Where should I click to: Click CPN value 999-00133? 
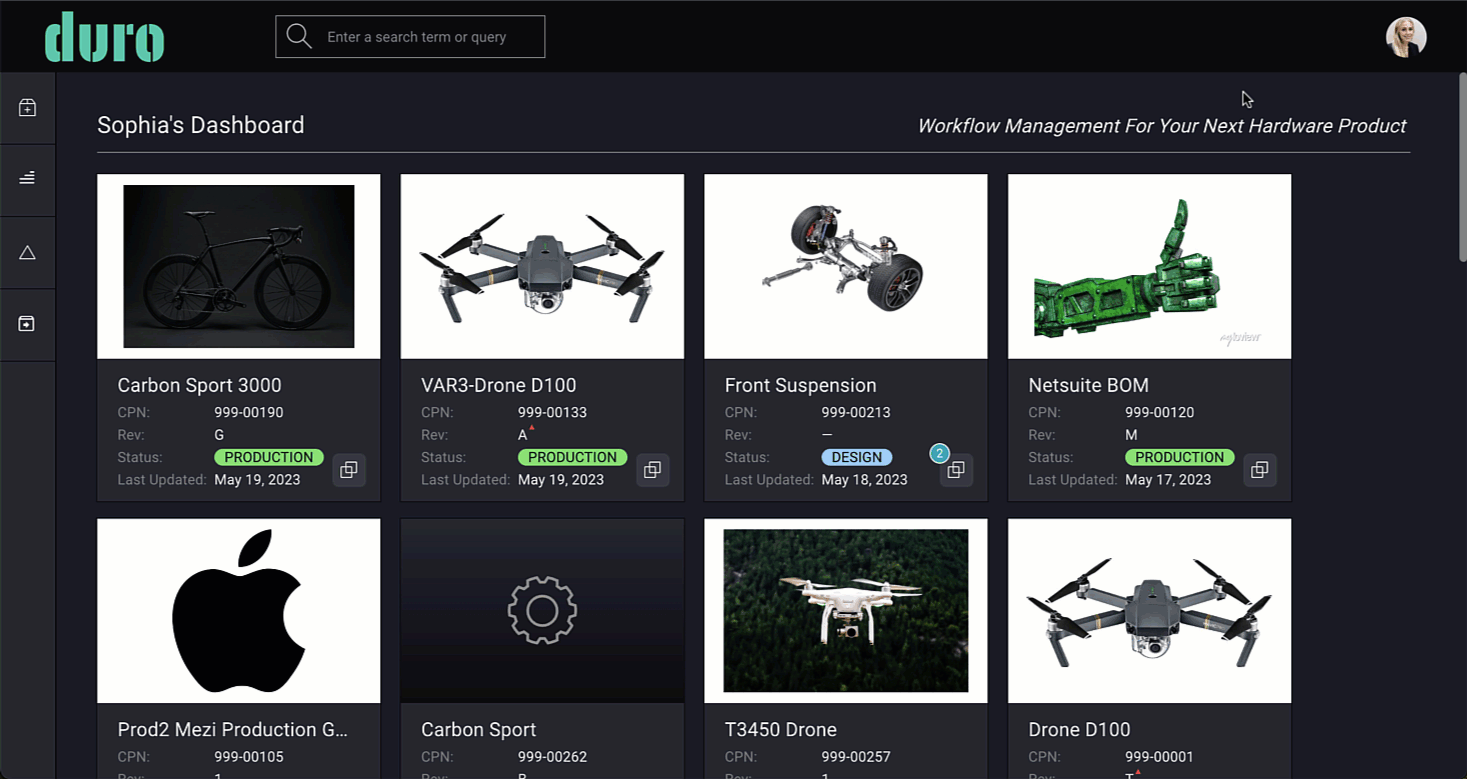(553, 412)
